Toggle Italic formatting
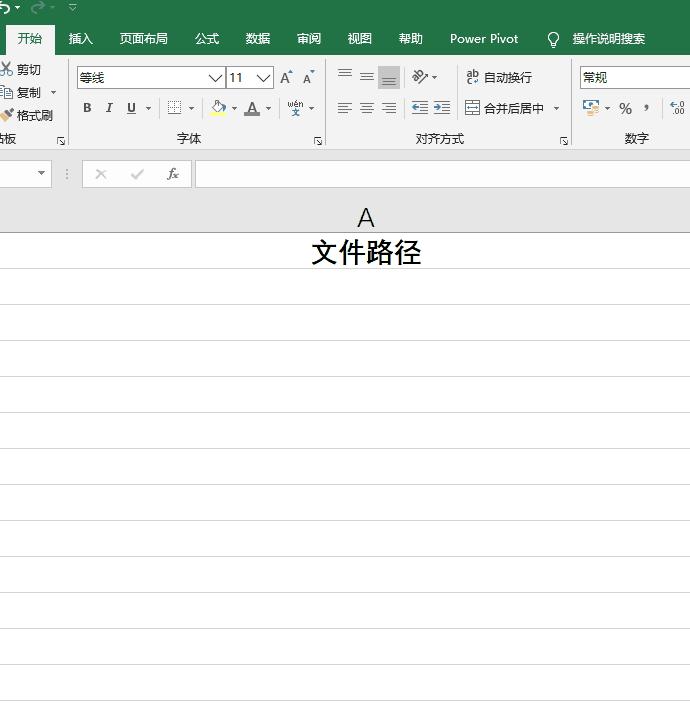690x728 pixels. tap(109, 108)
